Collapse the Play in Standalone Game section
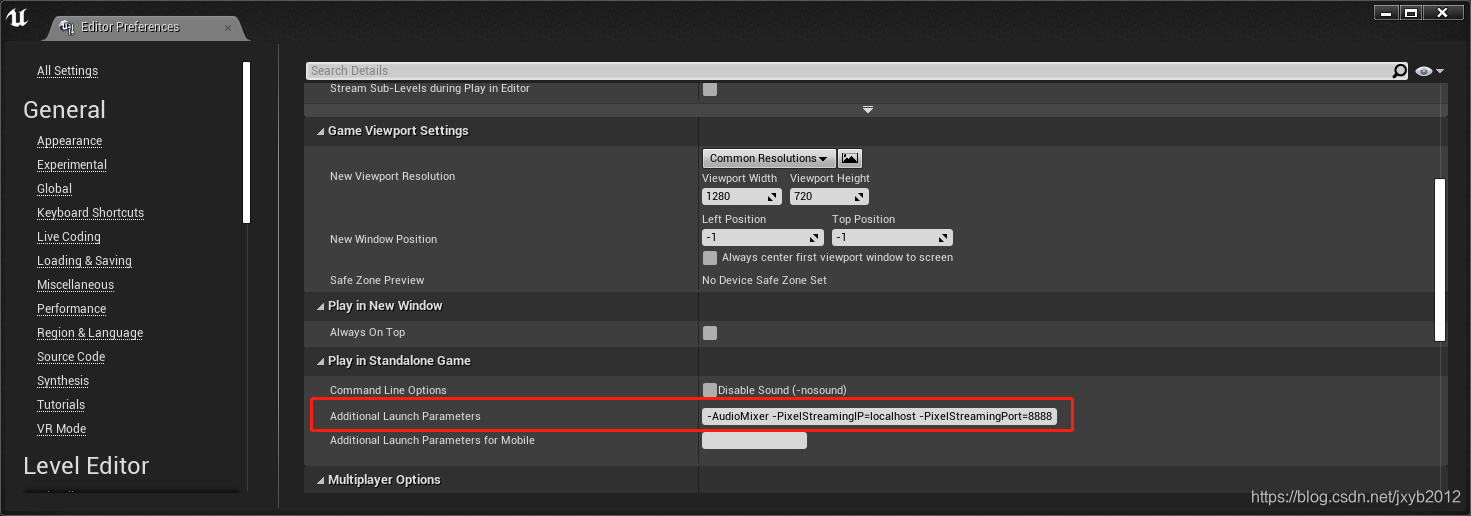1471x516 pixels. point(320,361)
